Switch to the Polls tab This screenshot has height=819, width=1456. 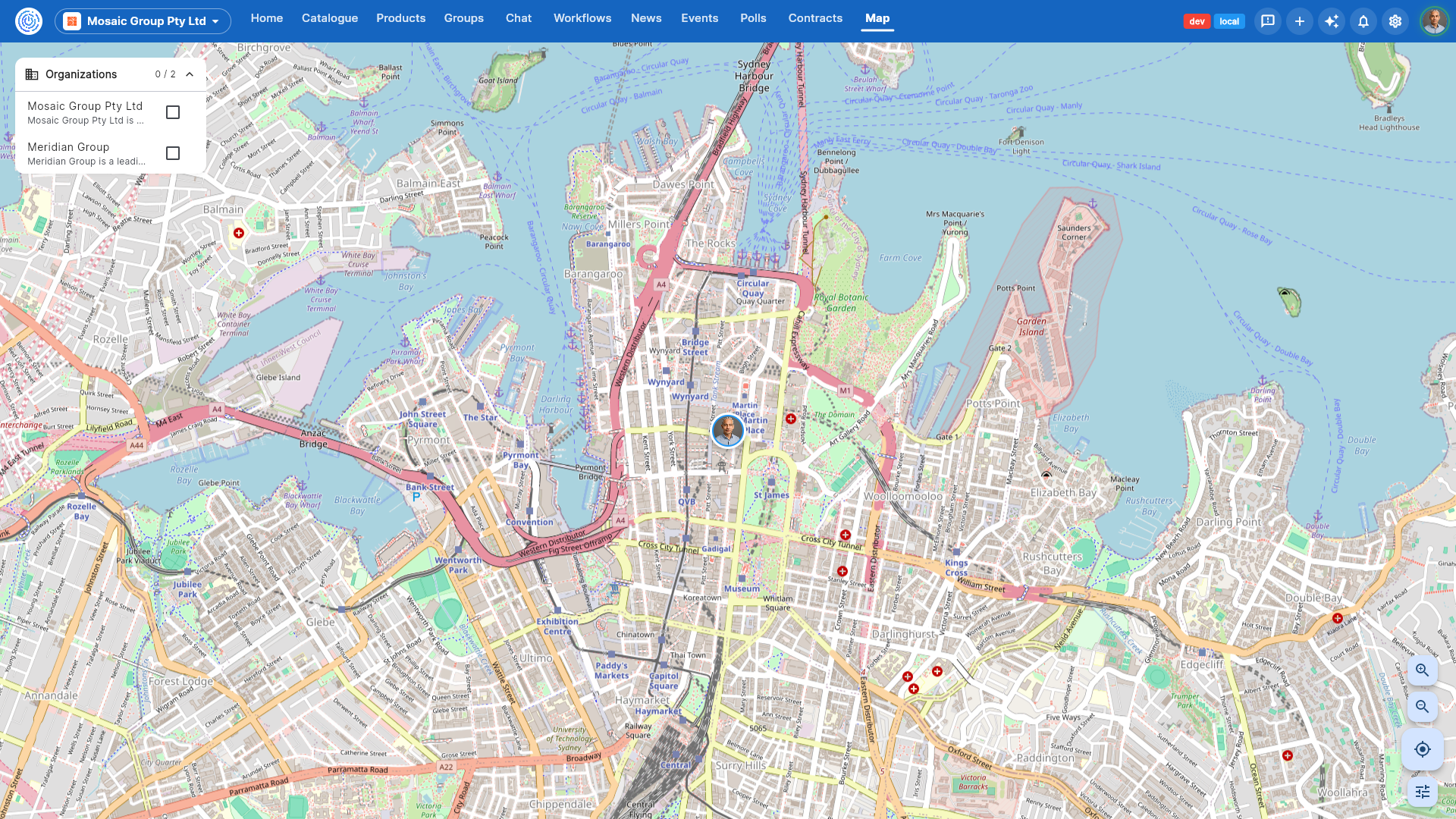click(x=754, y=18)
